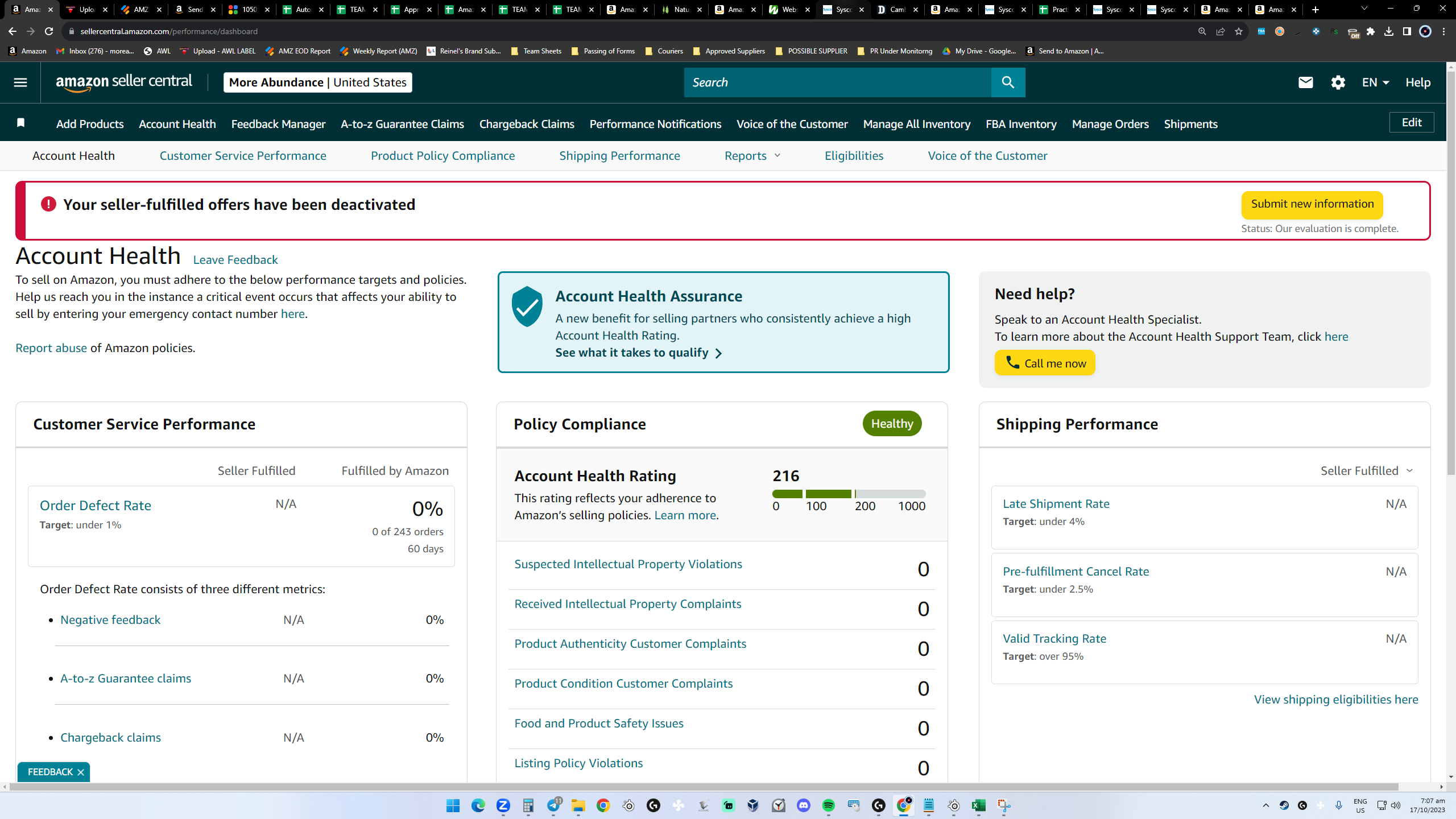Image resolution: width=1456 pixels, height=819 pixels.
Task: Open Chrome downloads icon
Action: (1389, 31)
